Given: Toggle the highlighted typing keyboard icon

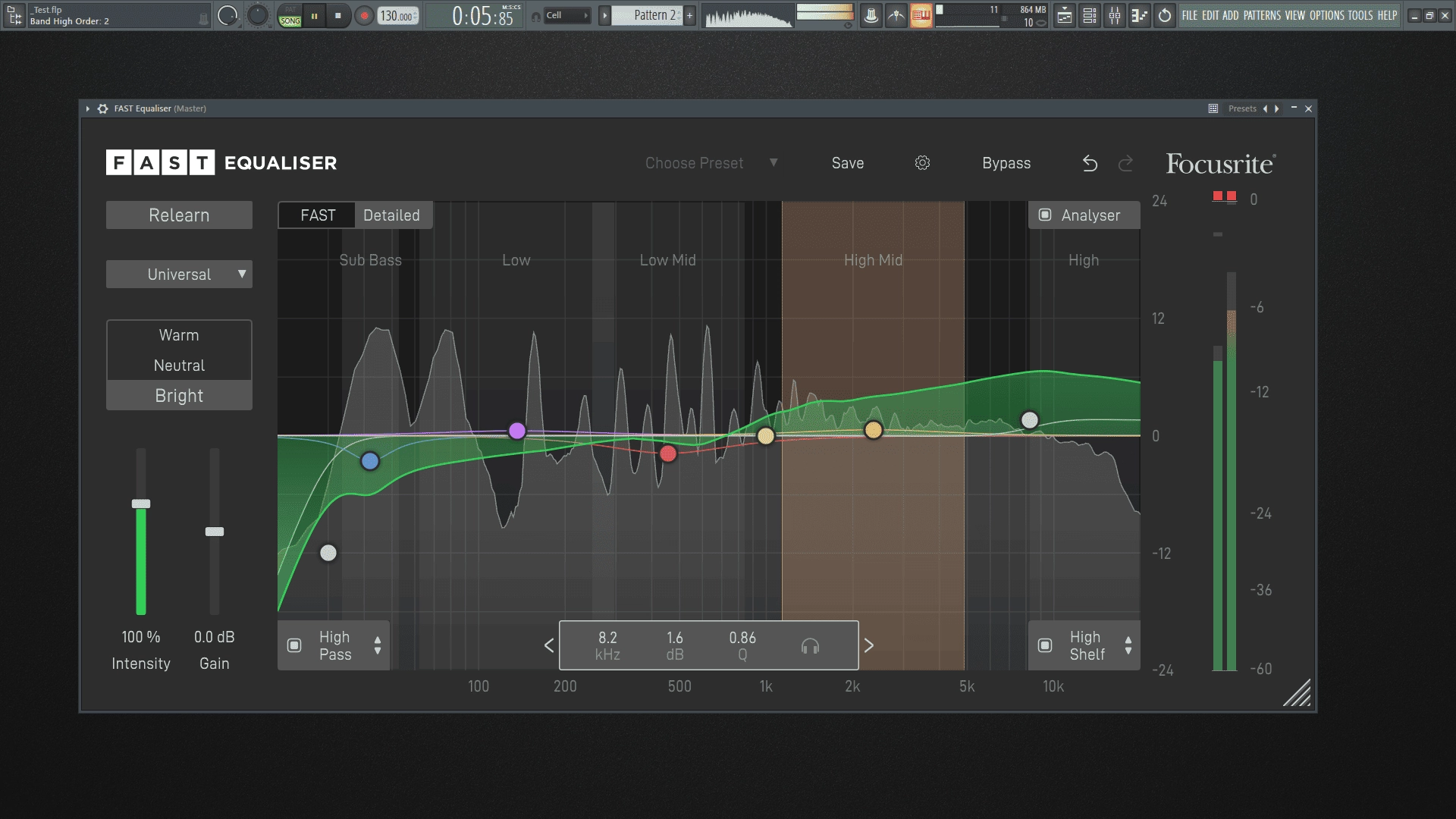Looking at the screenshot, I should point(921,15).
